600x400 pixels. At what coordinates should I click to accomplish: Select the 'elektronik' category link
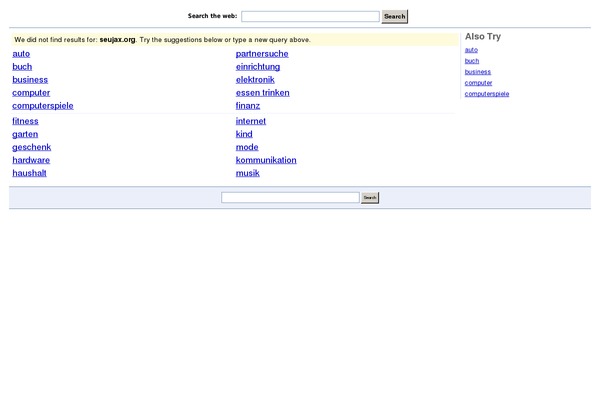coord(255,80)
